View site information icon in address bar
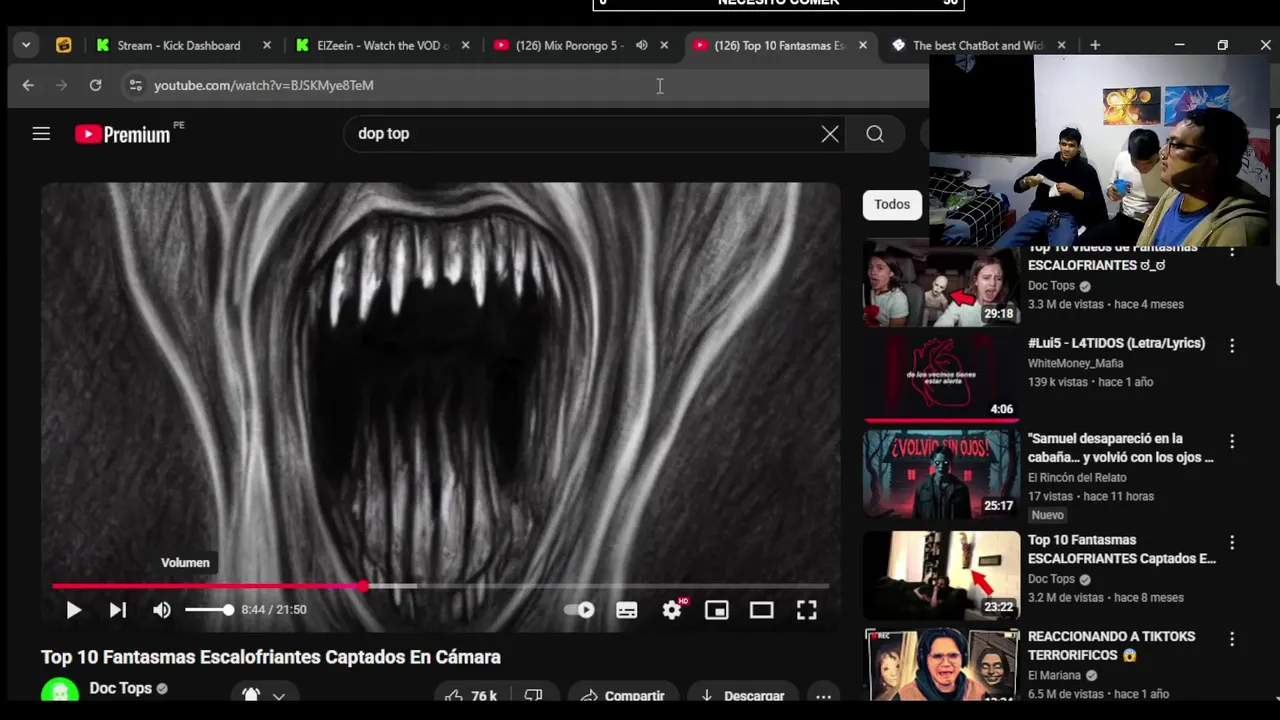 (136, 85)
